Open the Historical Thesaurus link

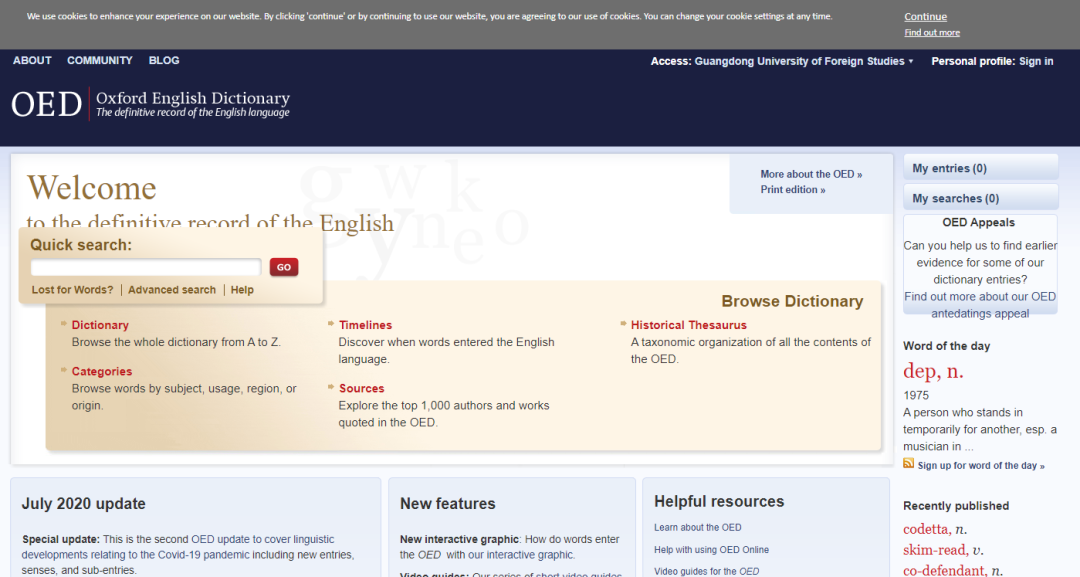[688, 325]
